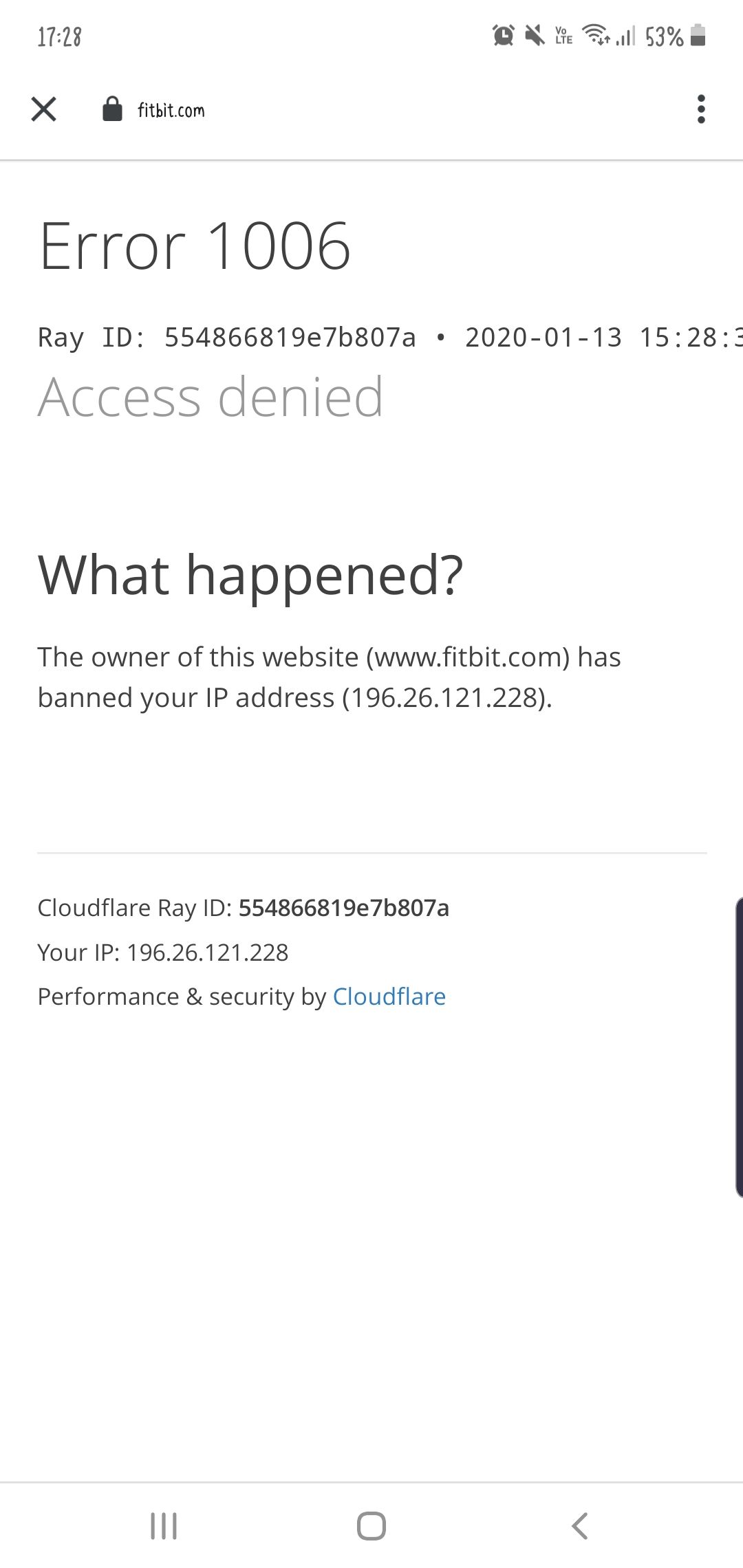The width and height of the screenshot is (743, 1568).
Task: Tap the alarm icon in status bar
Action: pos(504,35)
